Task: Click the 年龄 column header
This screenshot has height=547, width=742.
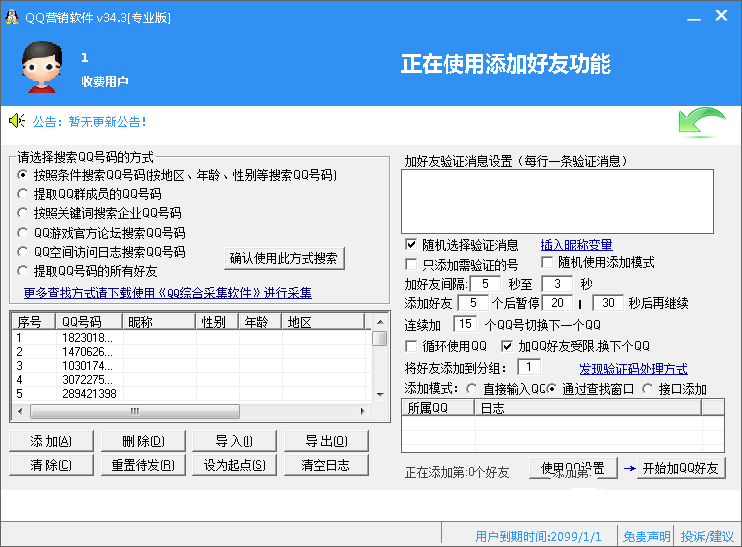Action: [260, 322]
